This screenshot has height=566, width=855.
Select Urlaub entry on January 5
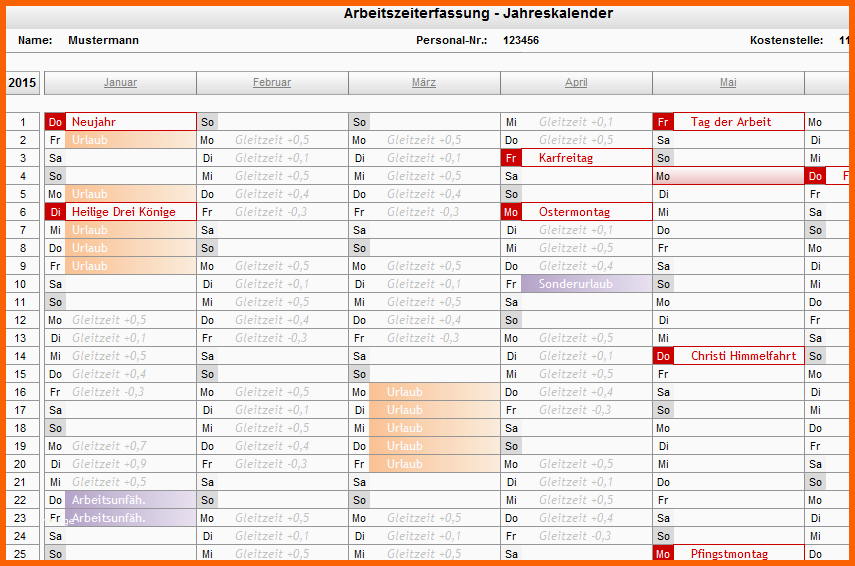coord(130,194)
